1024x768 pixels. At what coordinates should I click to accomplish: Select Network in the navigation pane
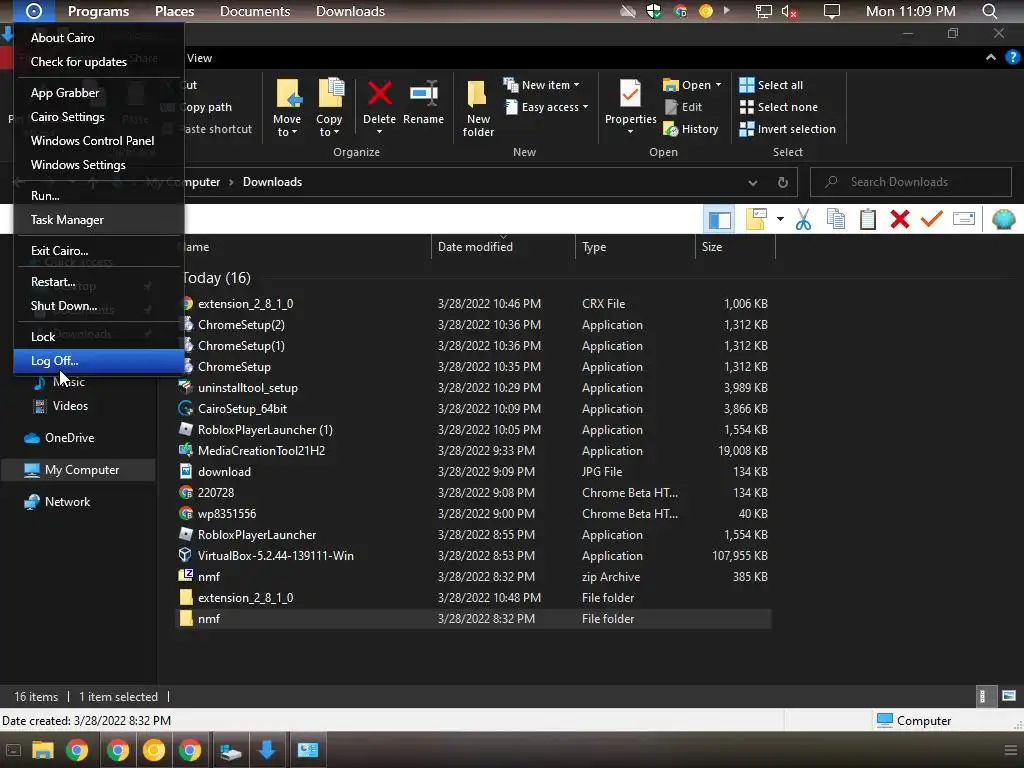tap(67, 502)
